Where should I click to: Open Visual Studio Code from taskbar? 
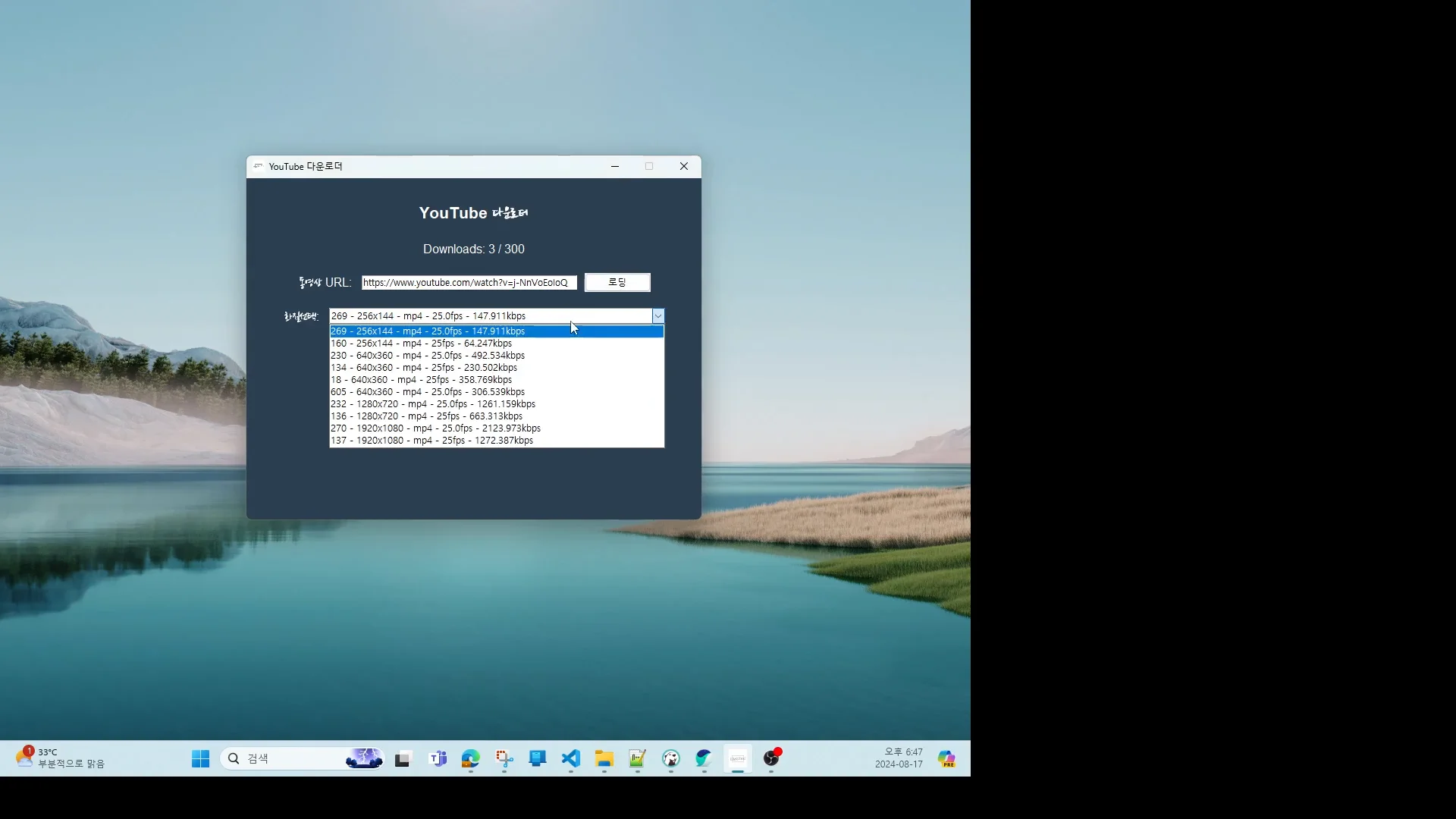[x=571, y=758]
